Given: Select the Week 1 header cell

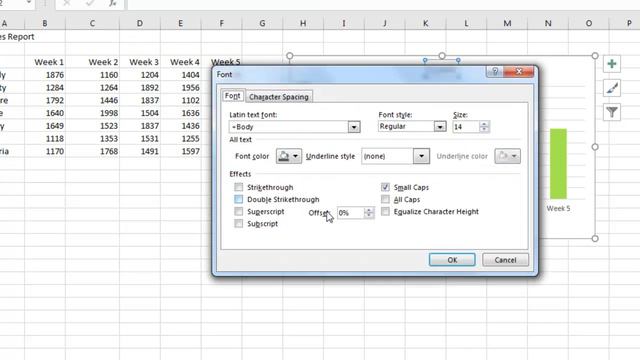Looking at the screenshot, I should [x=45, y=62].
